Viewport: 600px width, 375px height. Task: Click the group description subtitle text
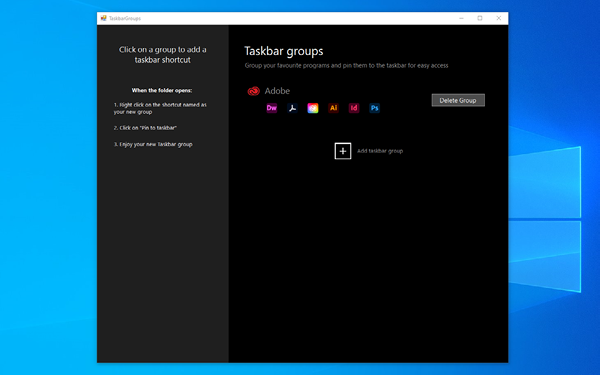pyautogui.click(x=346, y=65)
